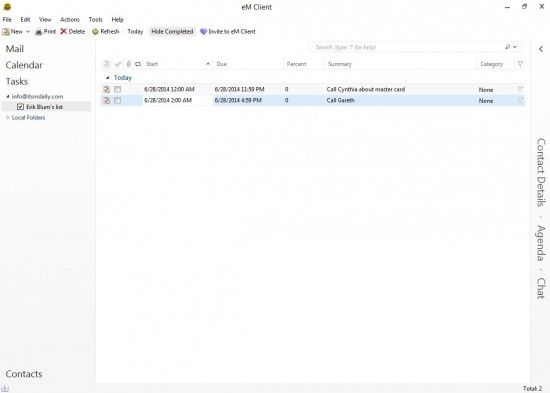Click the Print toolbar button
Image resolution: width=550 pixels, height=393 pixels.
pyautogui.click(x=46, y=32)
